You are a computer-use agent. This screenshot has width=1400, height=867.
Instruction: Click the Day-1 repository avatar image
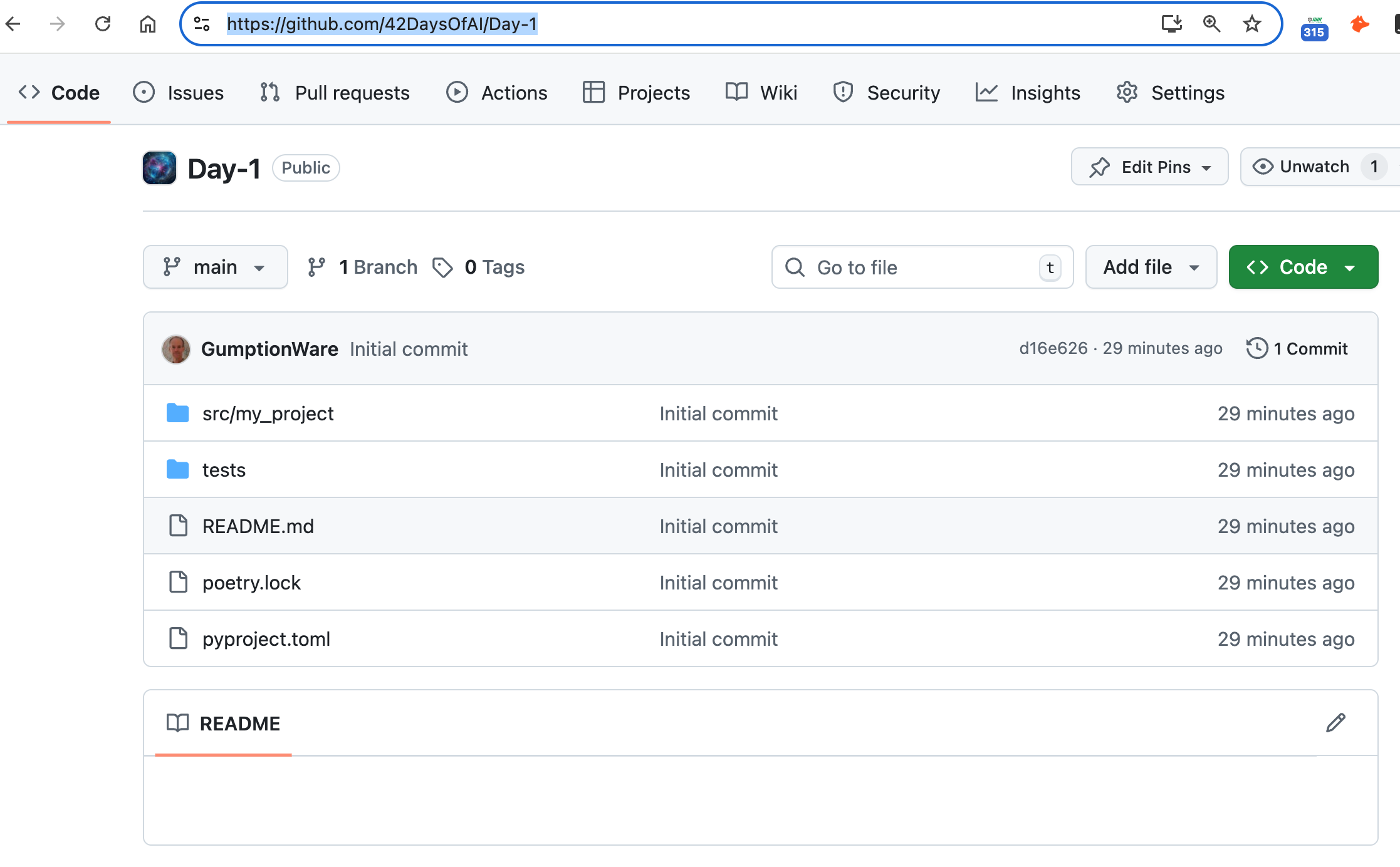click(x=160, y=168)
